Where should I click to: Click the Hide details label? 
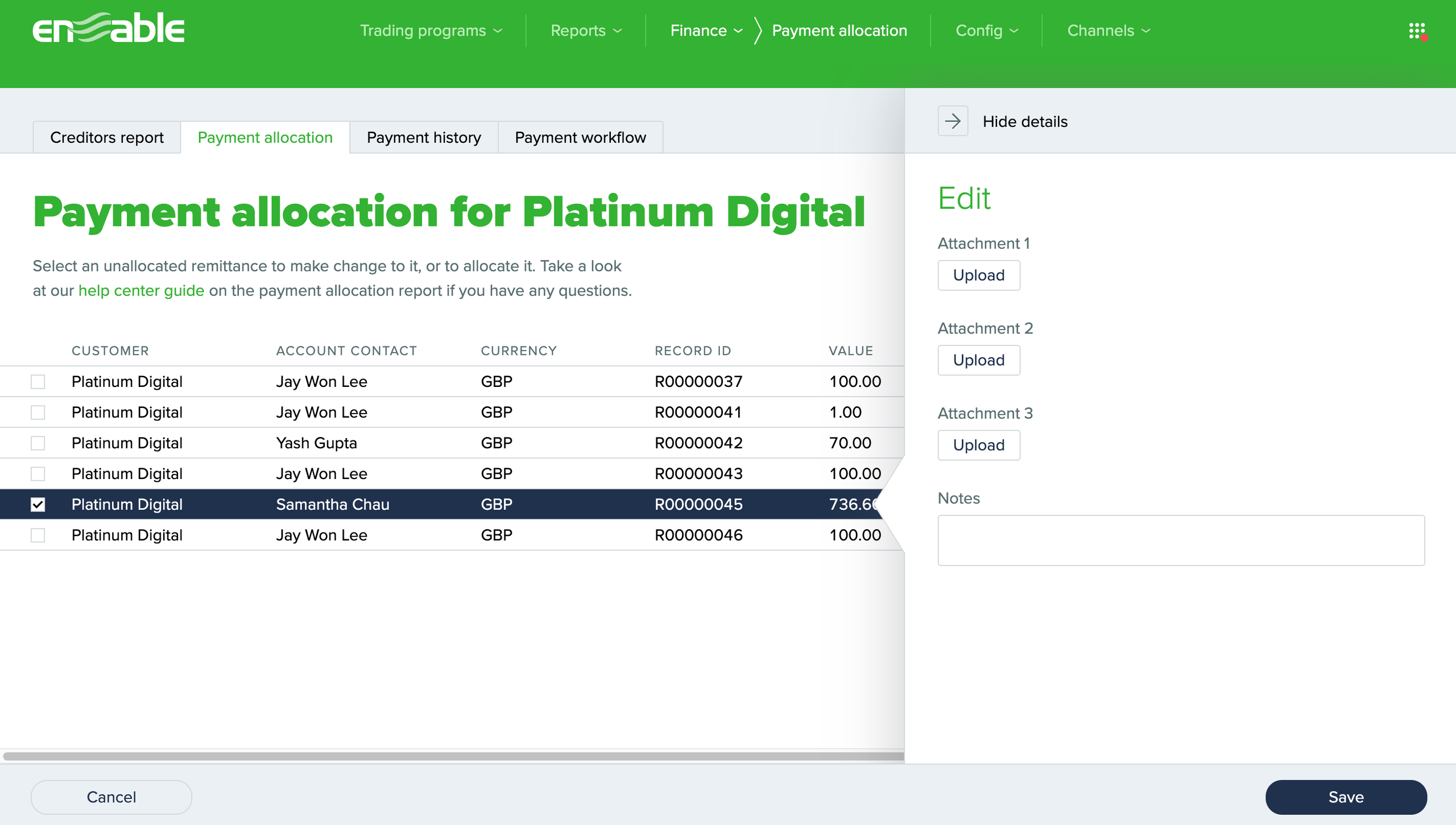(1025, 122)
